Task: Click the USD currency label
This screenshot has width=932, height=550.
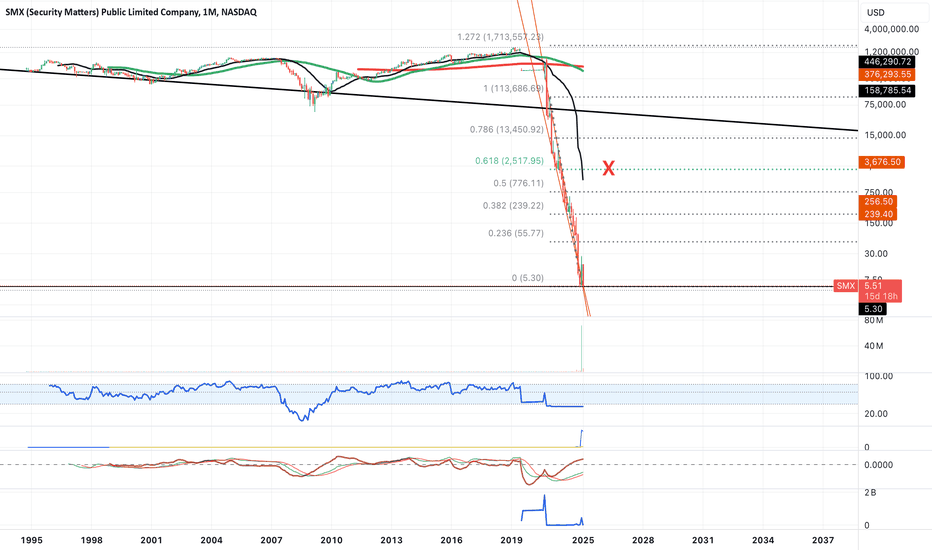Action: click(876, 12)
